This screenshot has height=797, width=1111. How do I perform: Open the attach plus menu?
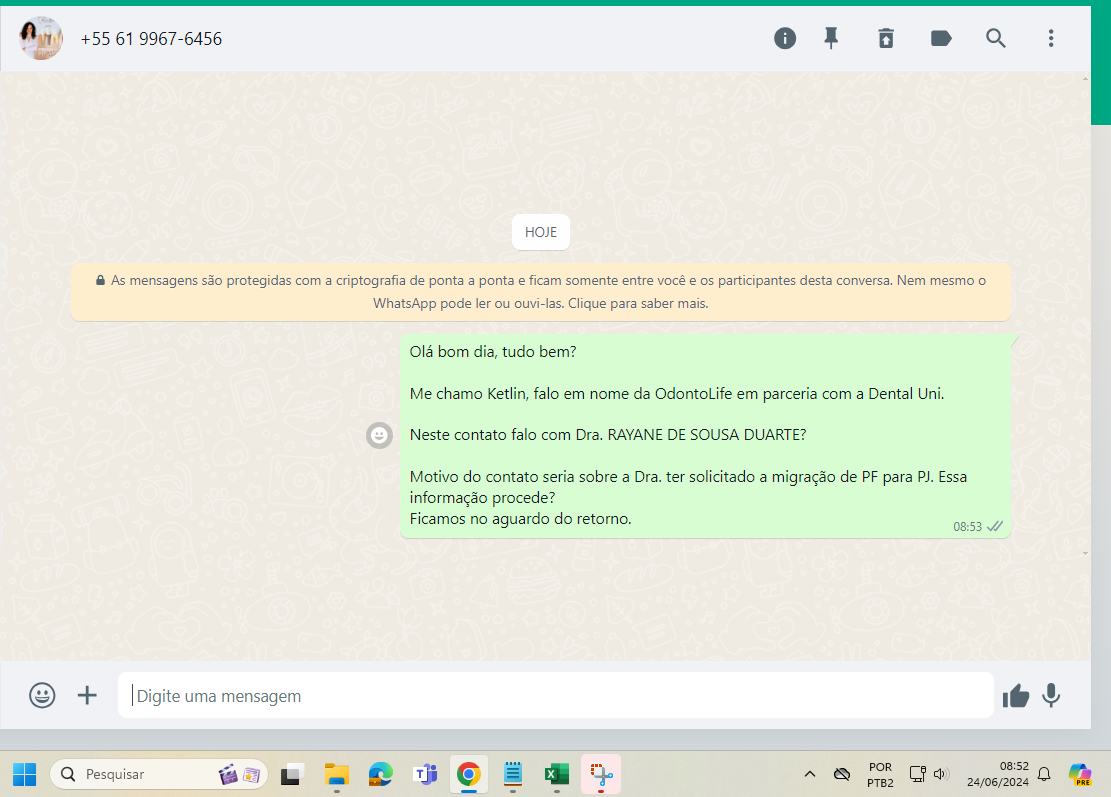[x=87, y=695]
